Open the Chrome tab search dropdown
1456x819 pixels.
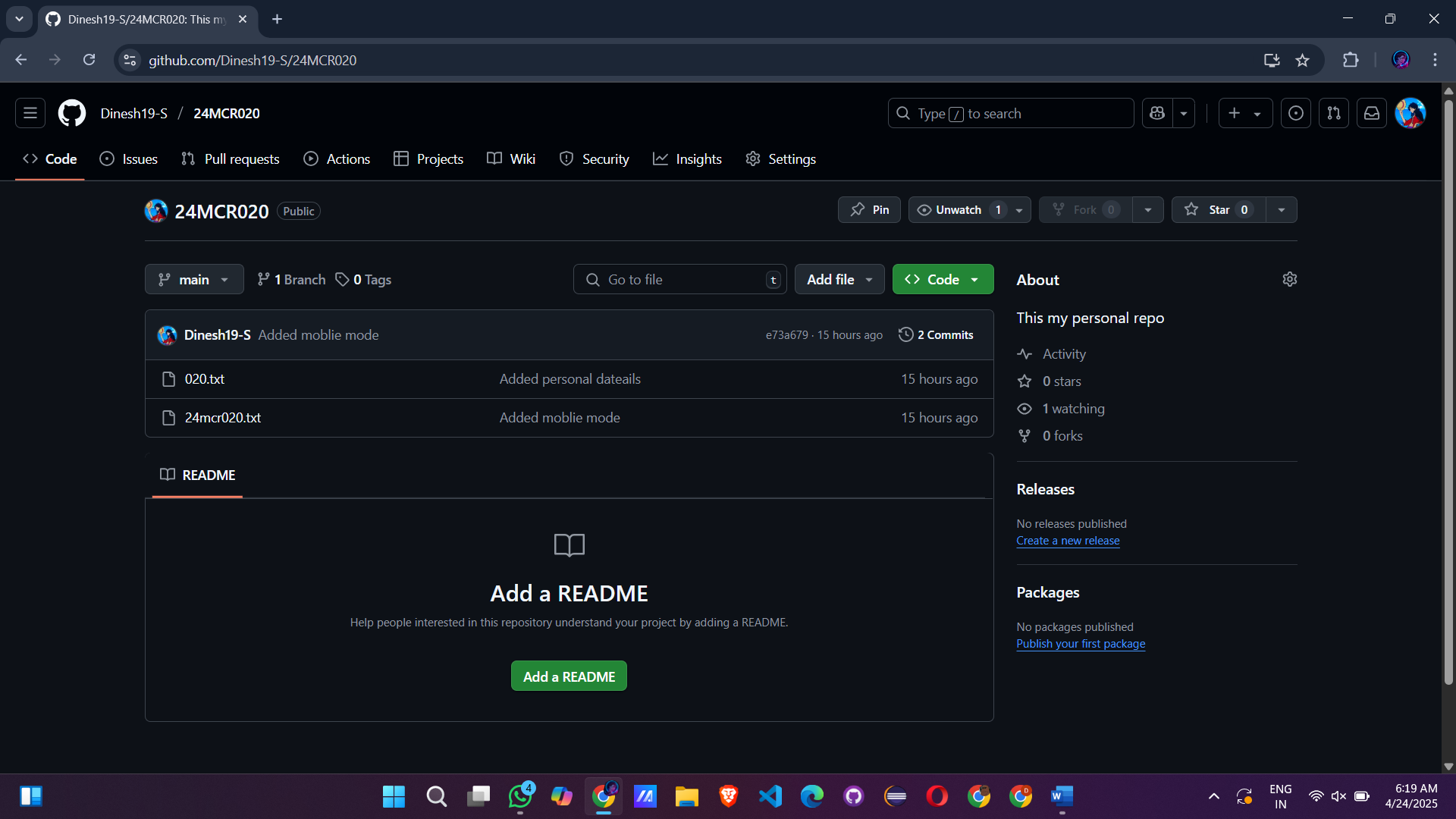point(19,19)
